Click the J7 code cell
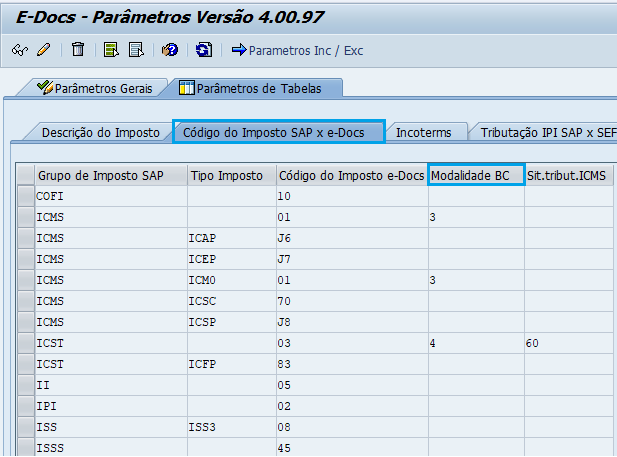 point(352,259)
